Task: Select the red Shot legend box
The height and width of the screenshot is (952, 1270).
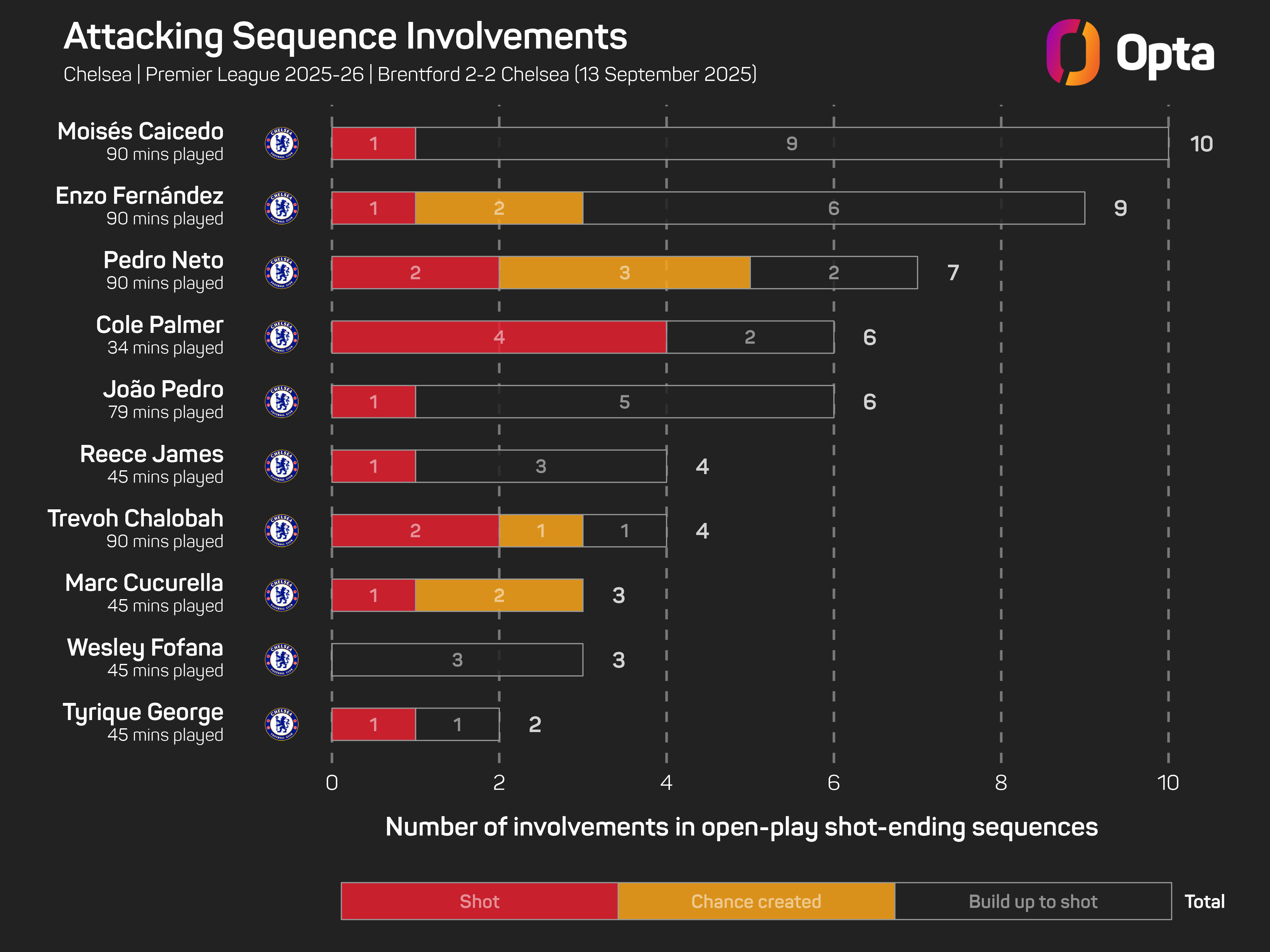Action: [479, 901]
